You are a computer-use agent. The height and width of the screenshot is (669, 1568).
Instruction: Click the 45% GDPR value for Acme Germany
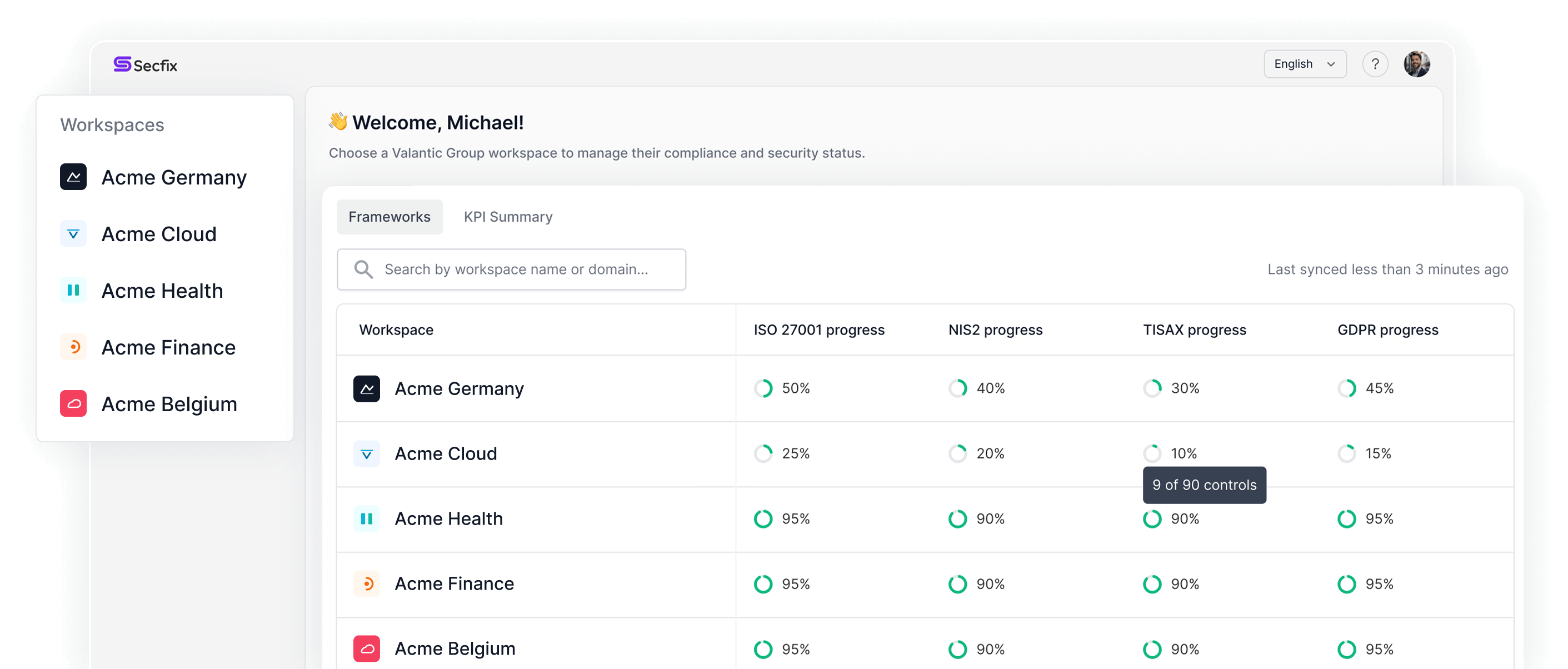[x=1379, y=388]
